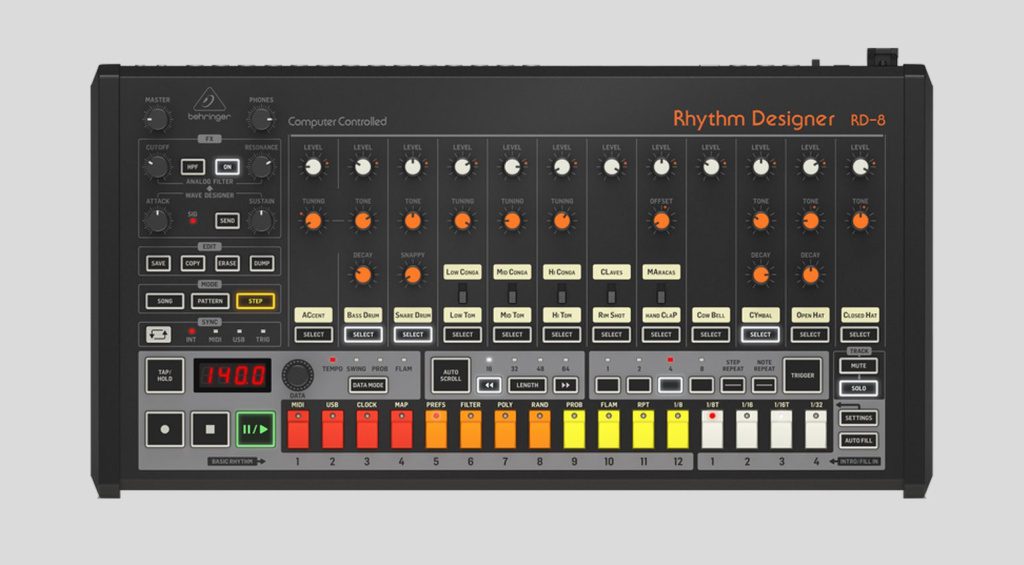Enable AUTO FILL
The height and width of the screenshot is (565, 1024).
coord(859,441)
